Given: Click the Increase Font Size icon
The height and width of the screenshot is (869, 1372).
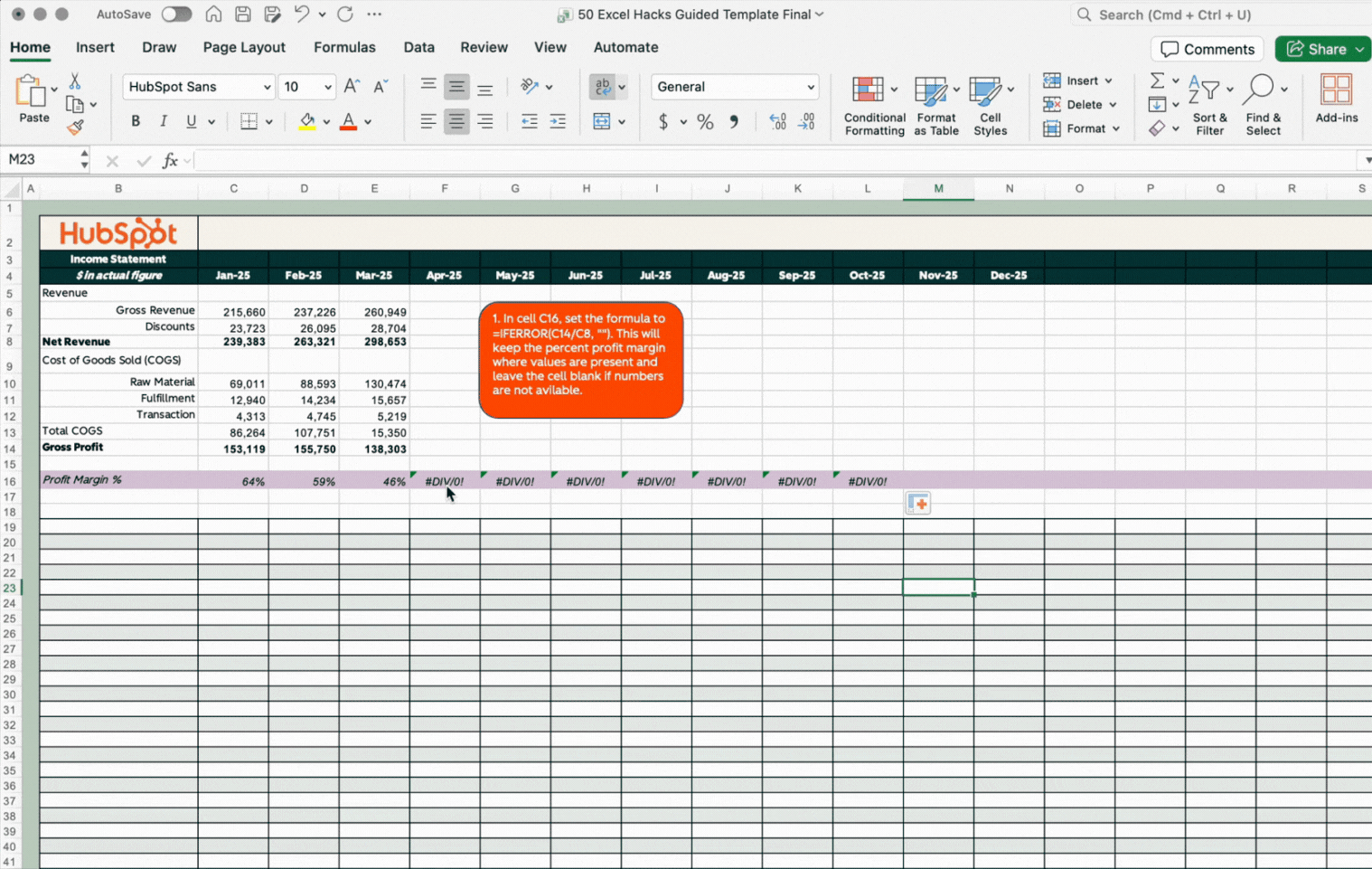Looking at the screenshot, I should (x=352, y=87).
